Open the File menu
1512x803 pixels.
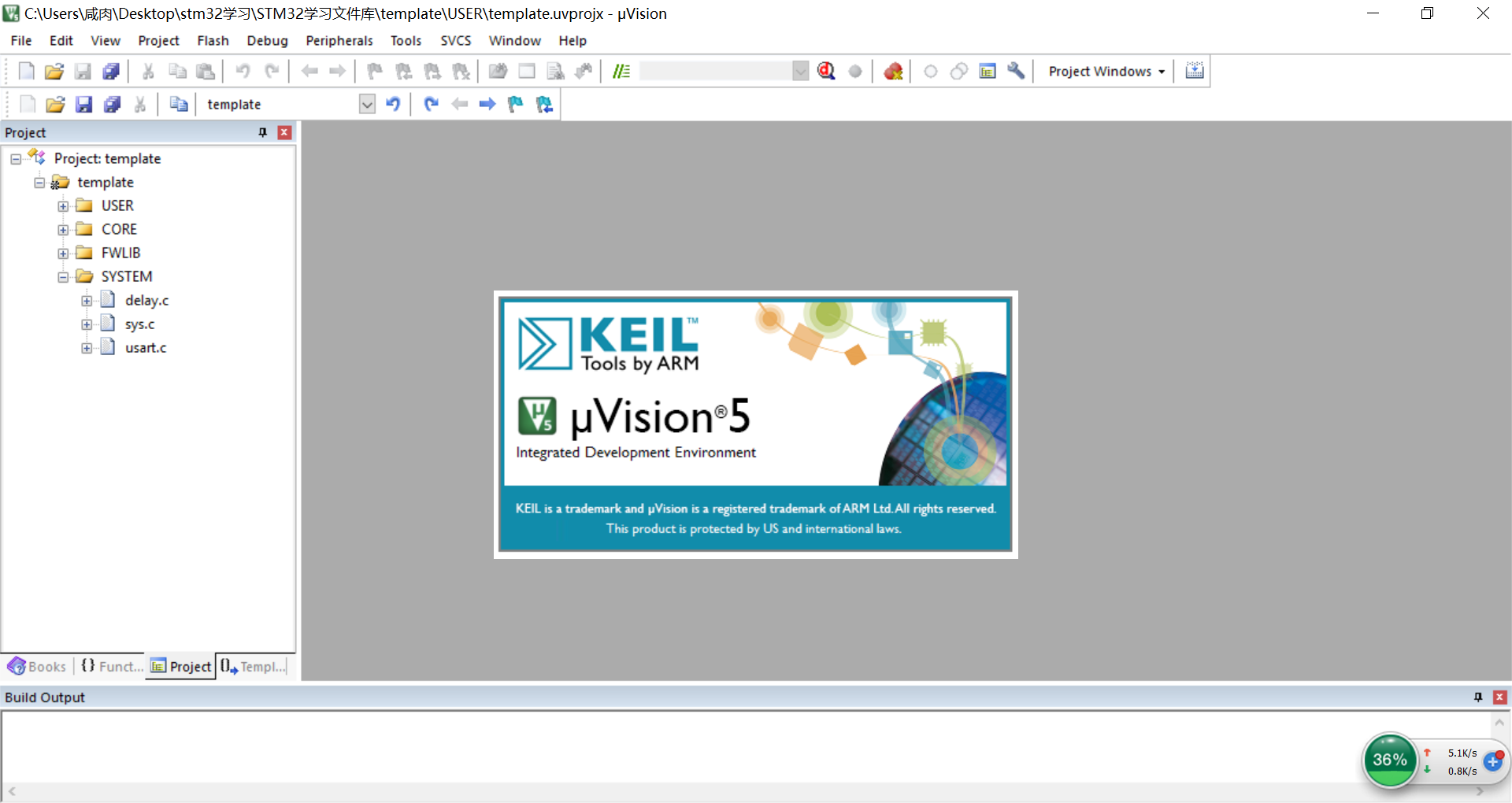[x=21, y=41]
